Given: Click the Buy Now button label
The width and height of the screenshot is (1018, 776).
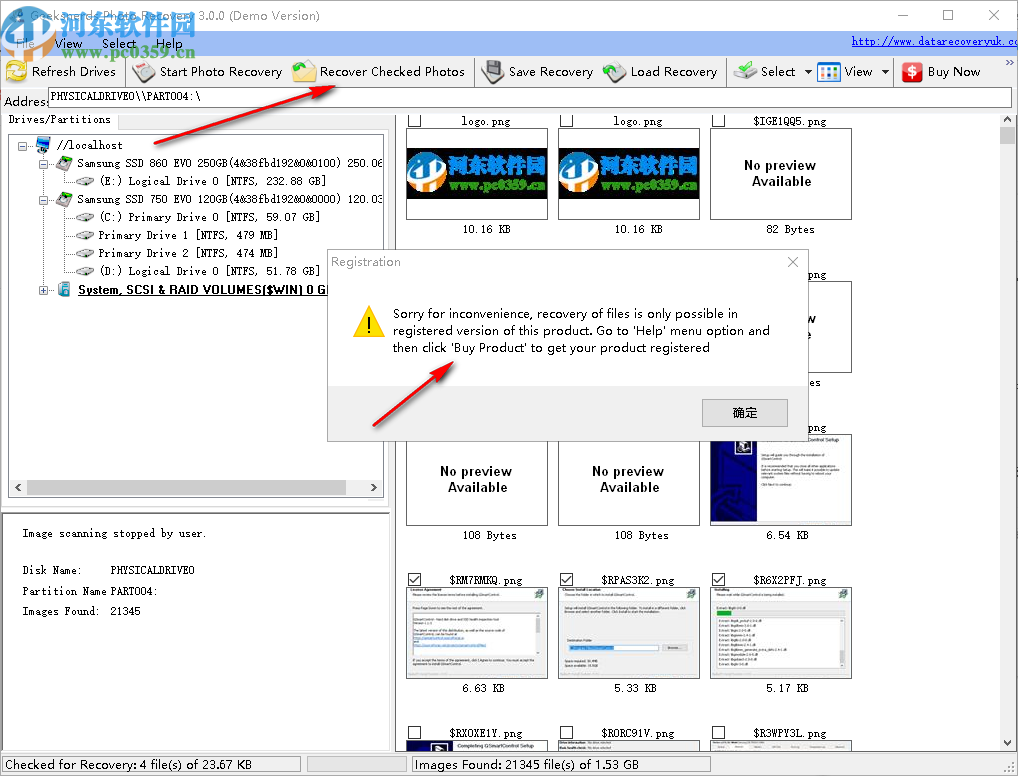Looking at the screenshot, I should (x=954, y=72).
